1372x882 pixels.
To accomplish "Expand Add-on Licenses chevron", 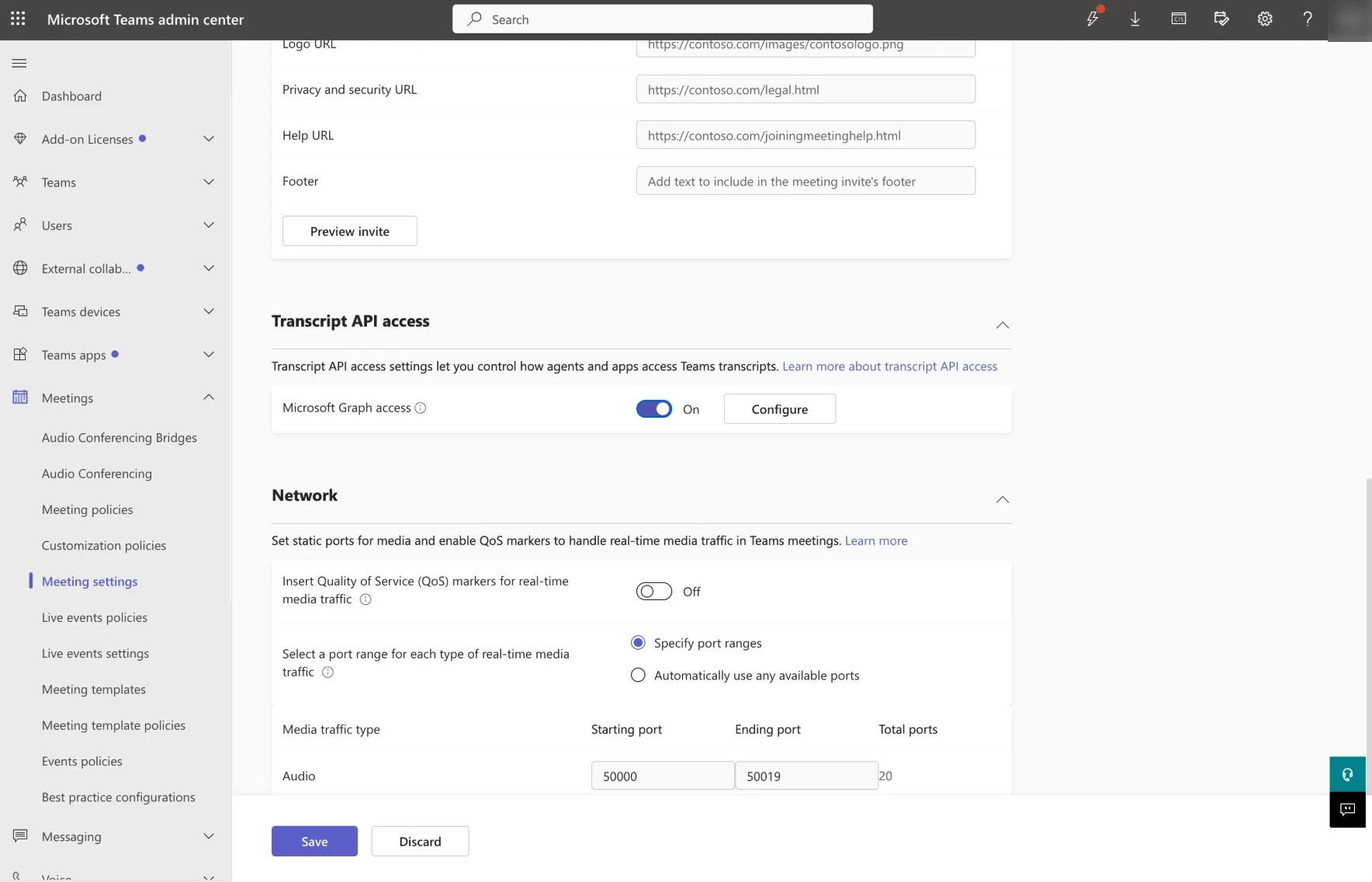I will 209,139.
